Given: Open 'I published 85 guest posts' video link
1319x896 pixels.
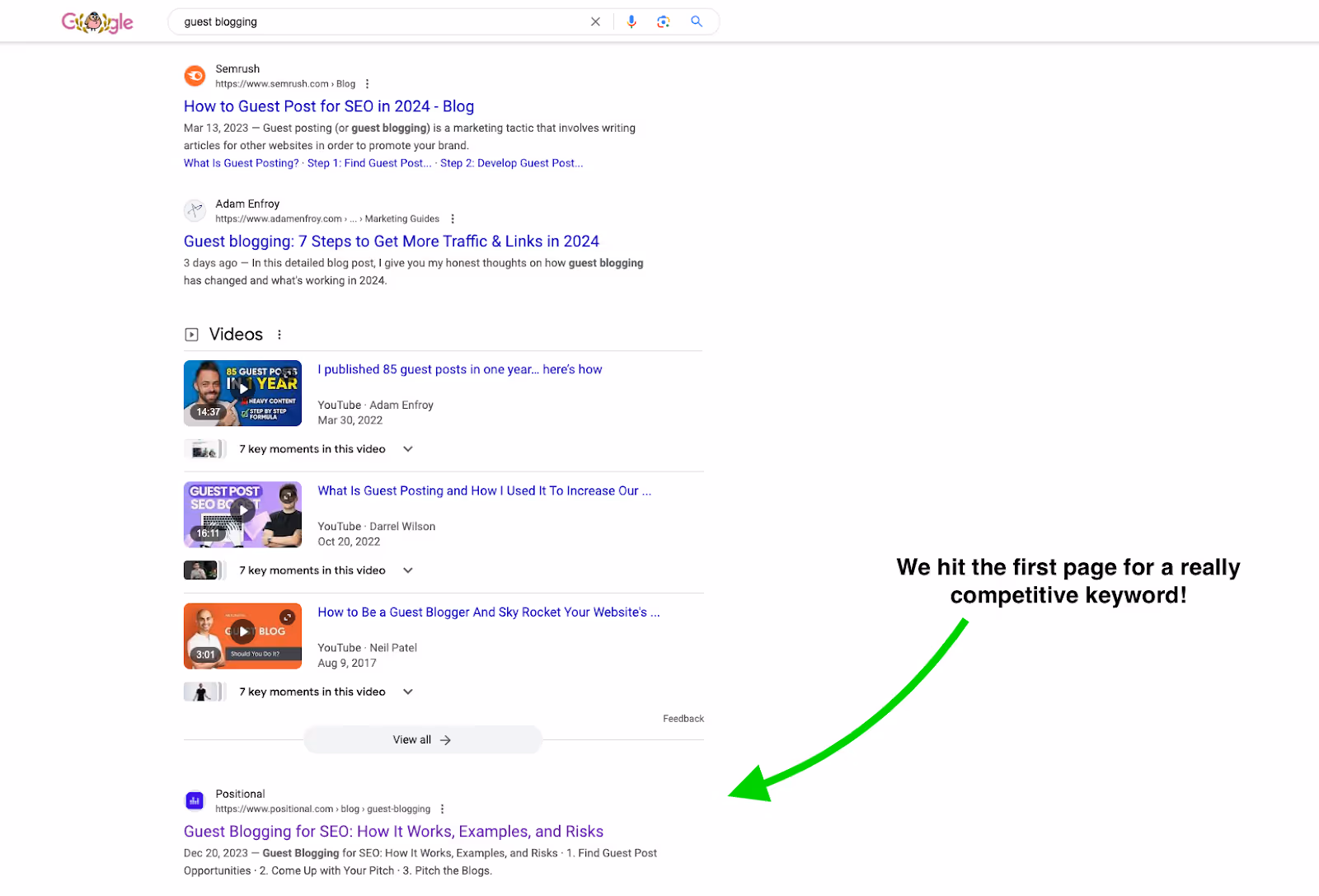Looking at the screenshot, I should [x=460, y=369].
